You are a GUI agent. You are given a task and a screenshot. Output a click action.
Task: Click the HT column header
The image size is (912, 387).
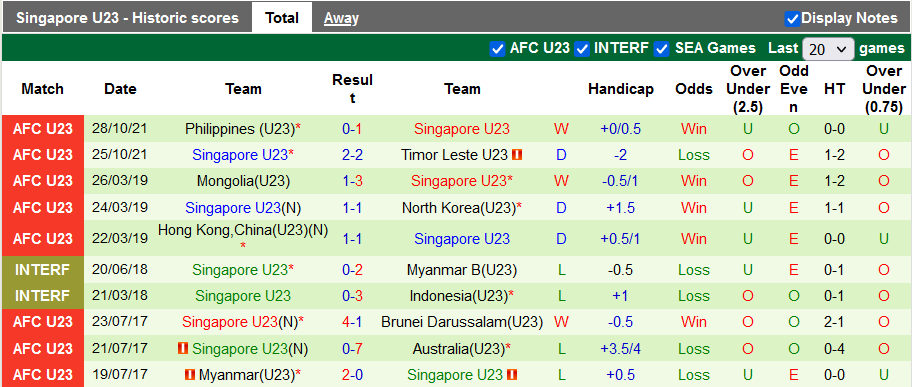[835, 89]
